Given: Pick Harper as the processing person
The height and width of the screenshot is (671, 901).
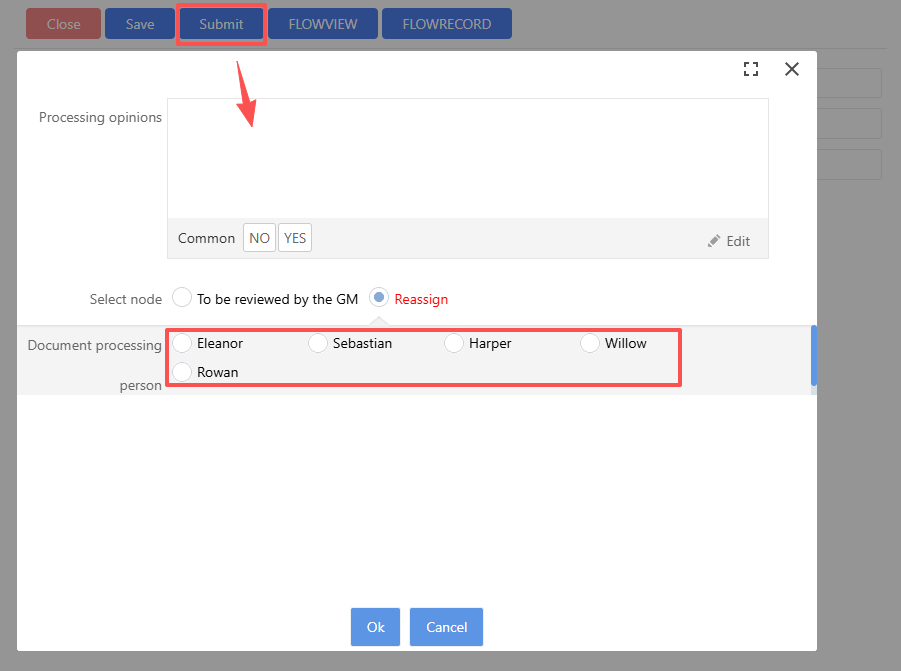Looking at the screenshot, I should (454, 343).
